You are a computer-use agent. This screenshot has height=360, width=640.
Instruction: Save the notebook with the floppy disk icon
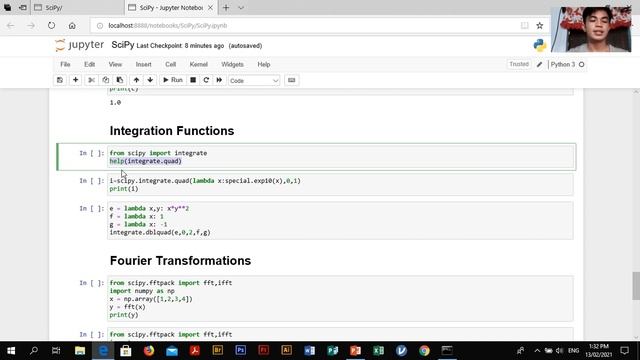60,80
